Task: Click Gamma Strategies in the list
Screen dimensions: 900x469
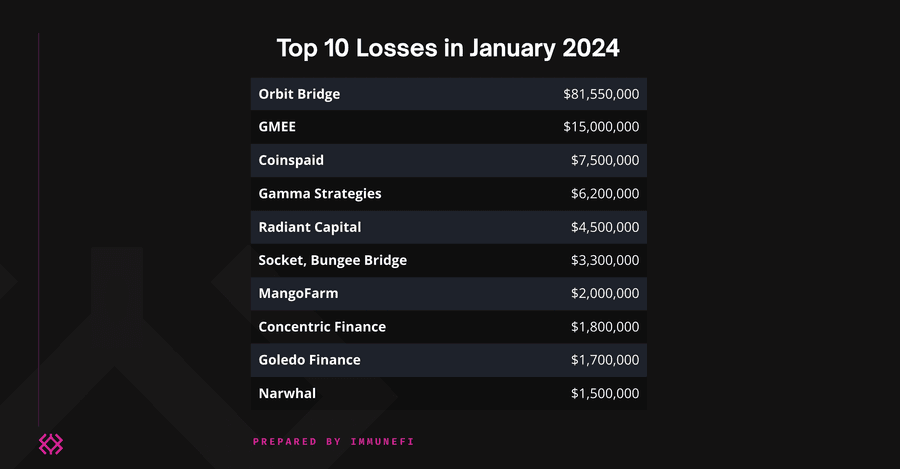Action: tap(320, 193)
